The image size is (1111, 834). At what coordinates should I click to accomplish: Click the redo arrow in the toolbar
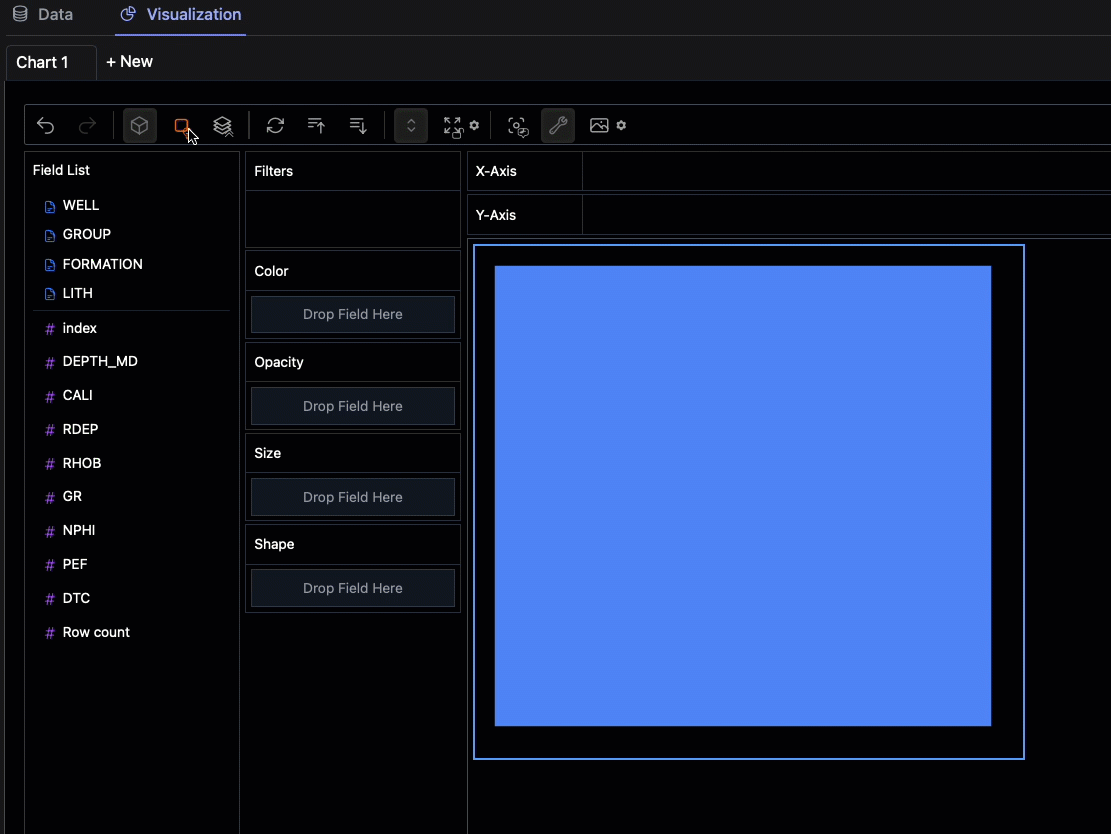(x=88, y=126)
